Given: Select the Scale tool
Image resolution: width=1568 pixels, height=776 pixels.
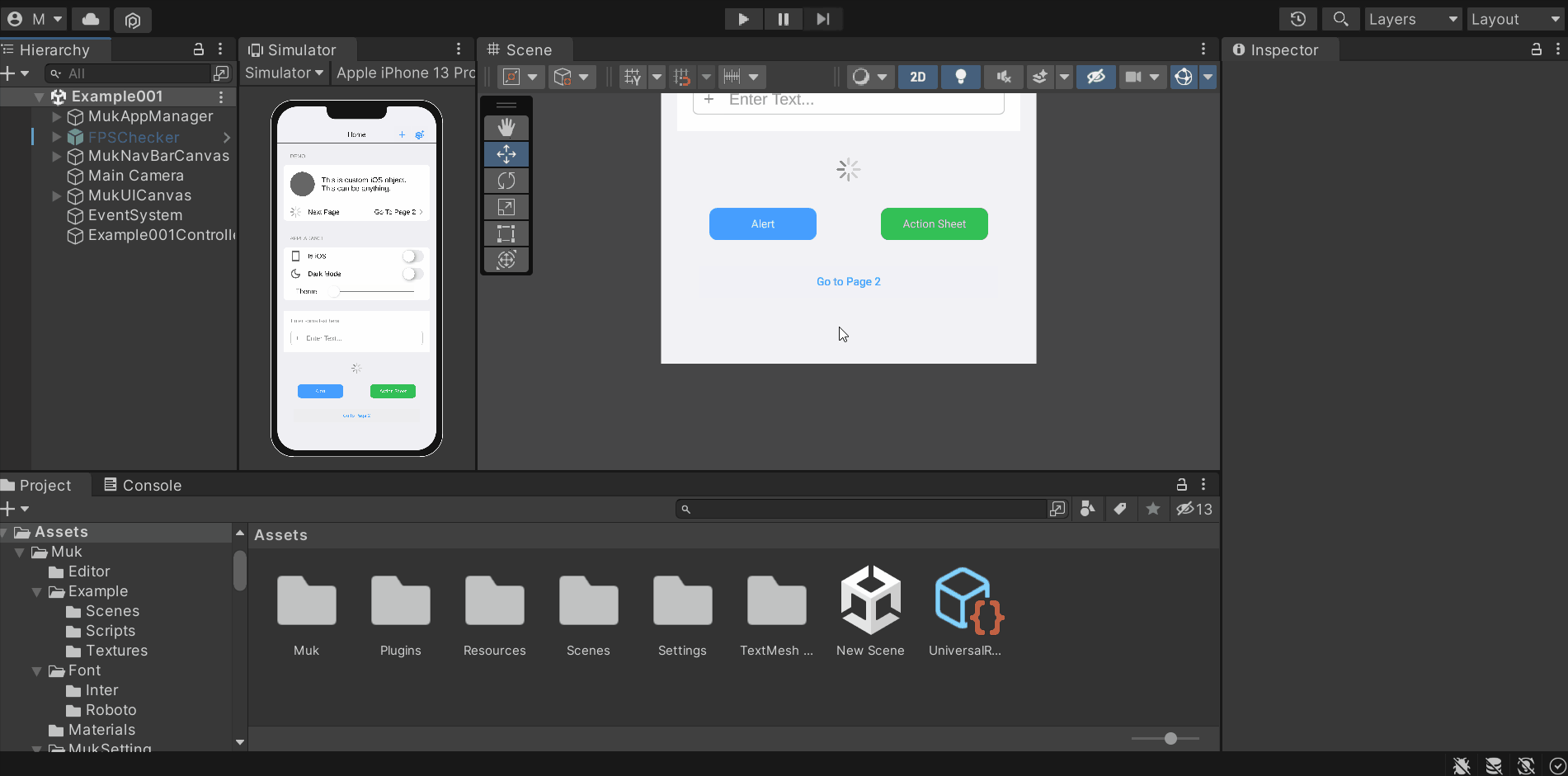Looking at the screenshot, I should [506, 207].
